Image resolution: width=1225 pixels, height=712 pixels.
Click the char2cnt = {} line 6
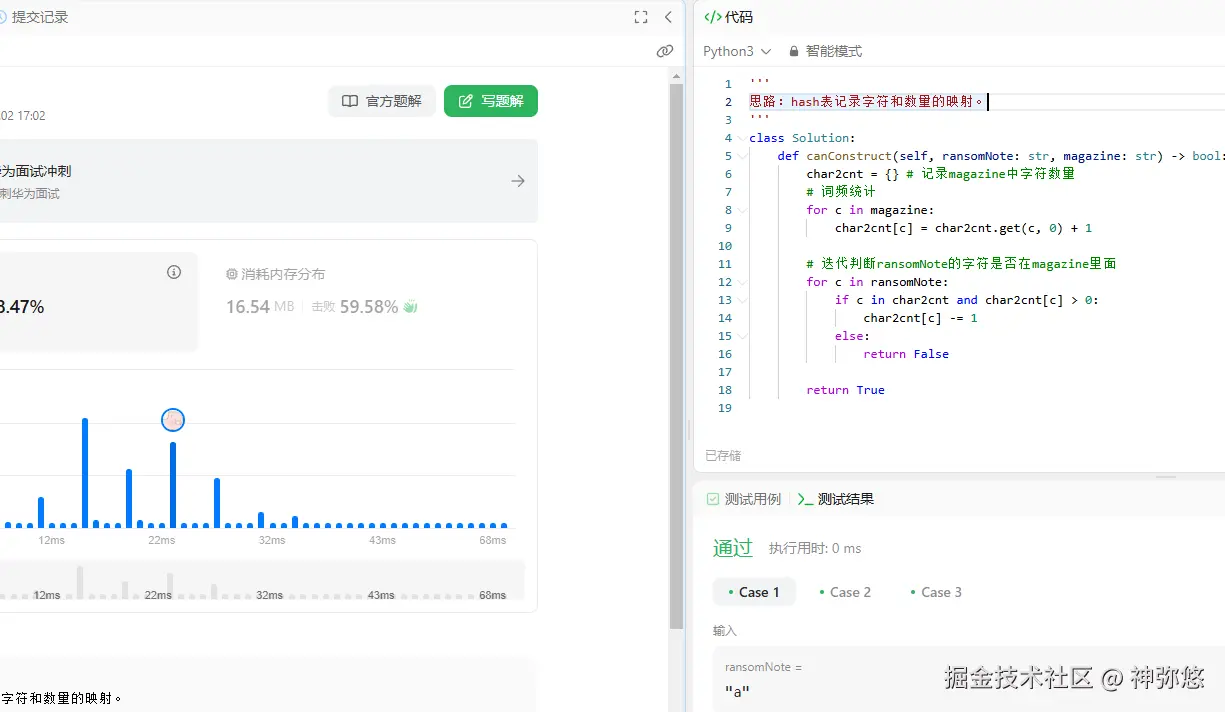click(940, 174)
